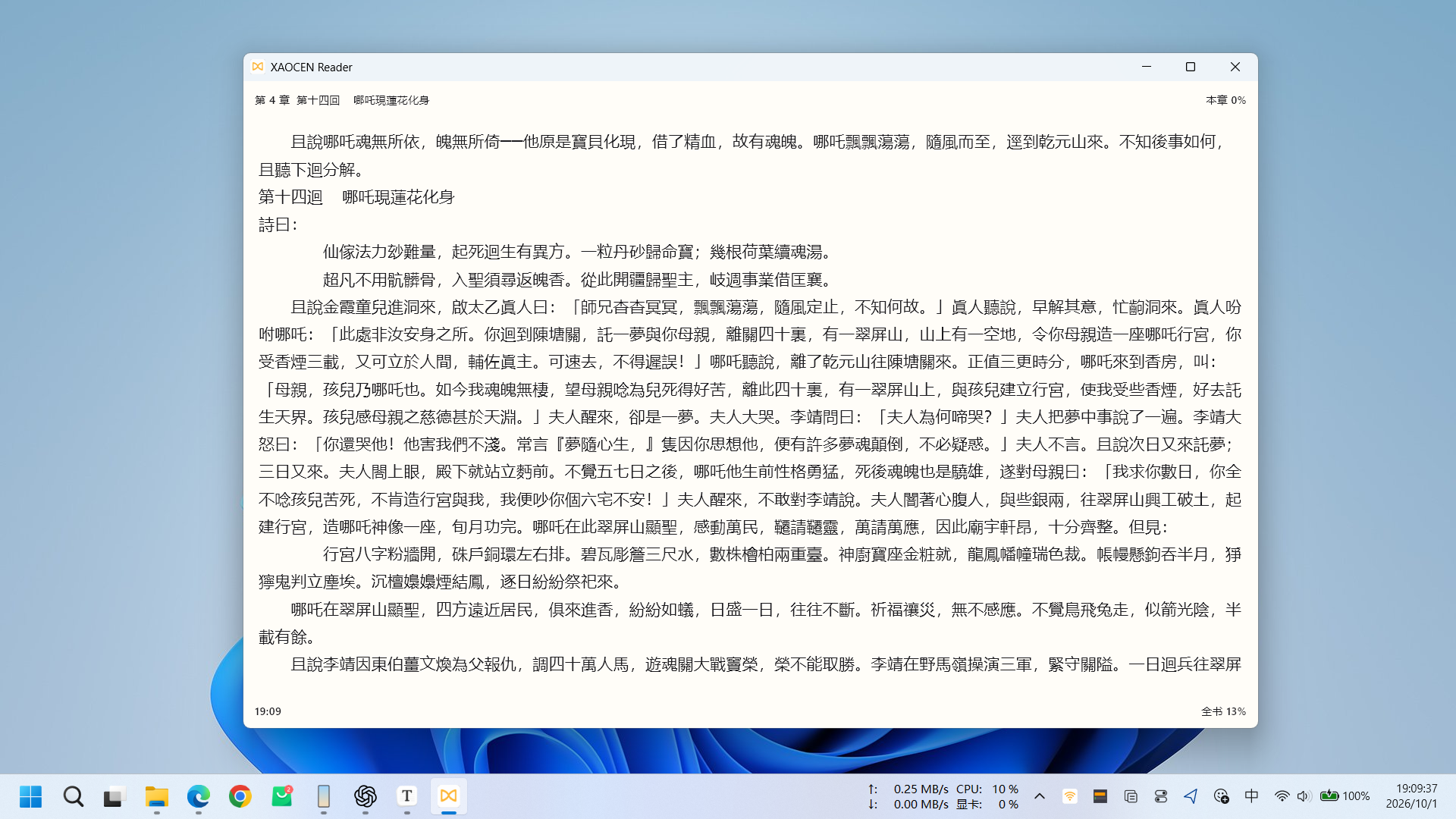Viewport: 1456px width, 819px height.
Task: Click the battery 100% indicator
Action: 1345,796
